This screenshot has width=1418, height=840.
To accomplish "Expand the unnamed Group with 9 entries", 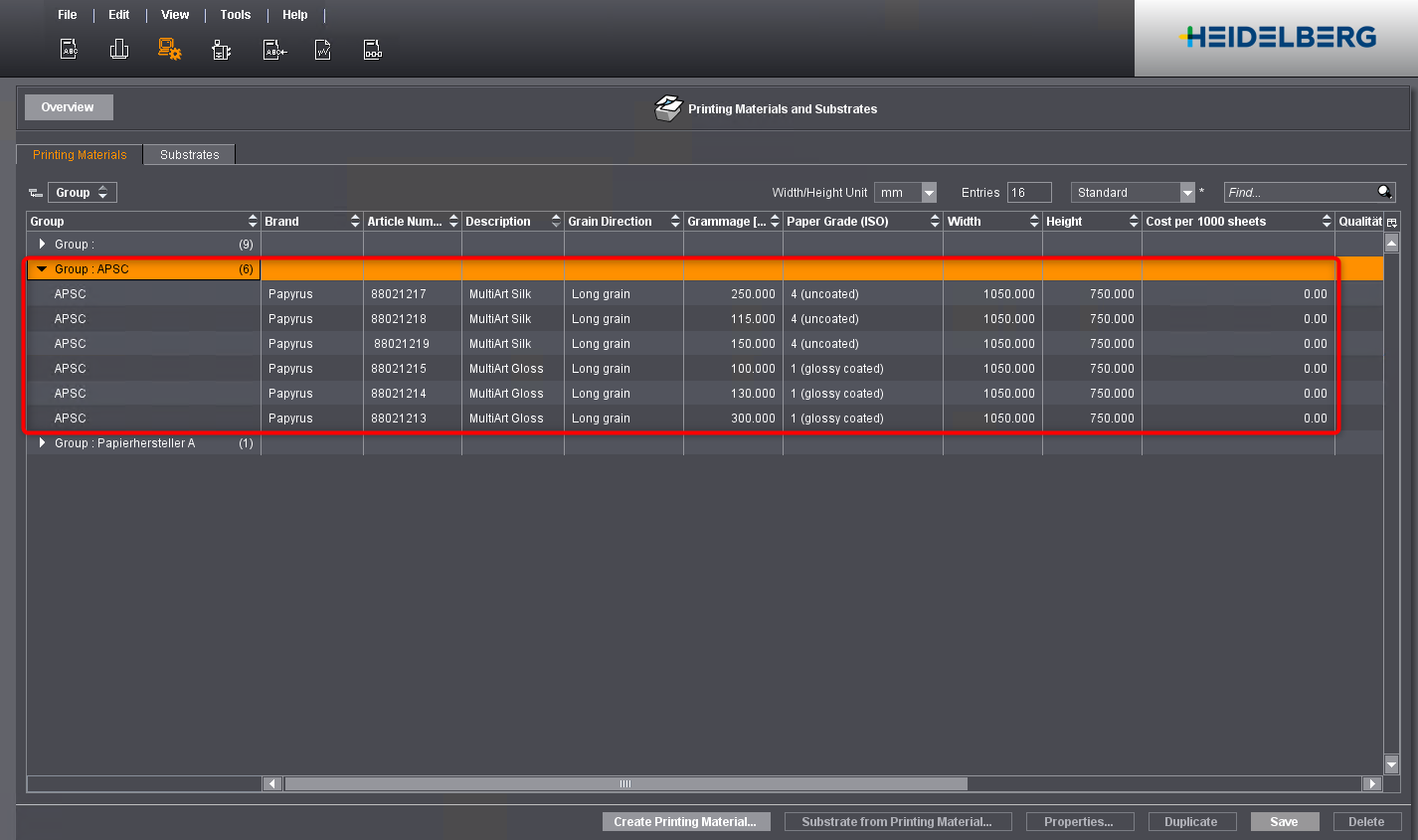I will pos(42,244).
